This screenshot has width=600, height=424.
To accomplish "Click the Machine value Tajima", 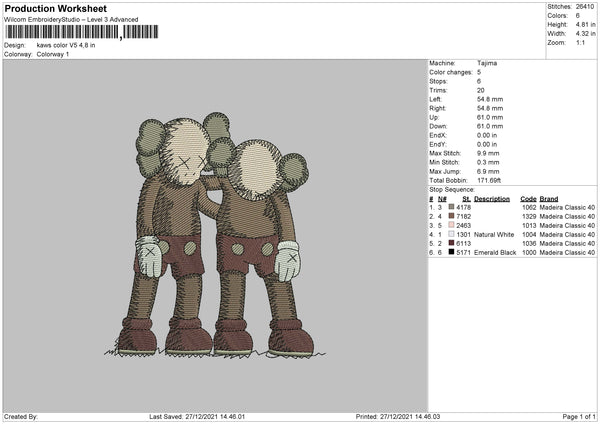I will point(487,62).
